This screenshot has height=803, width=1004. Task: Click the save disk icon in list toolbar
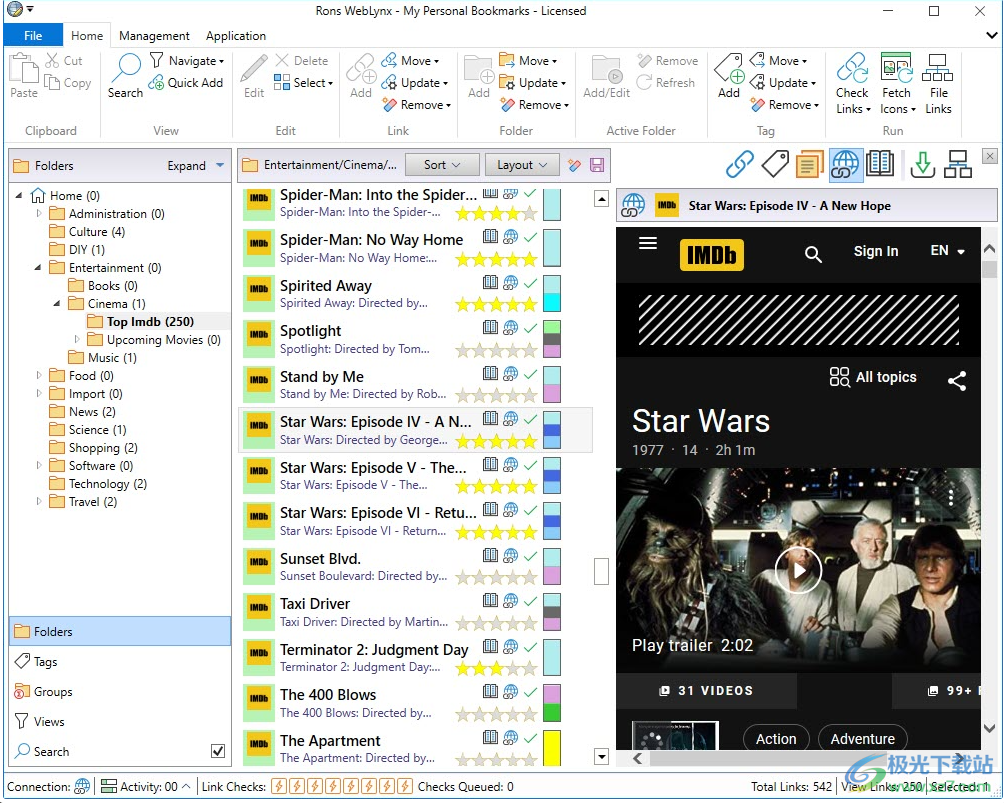[x=597, y=165]
